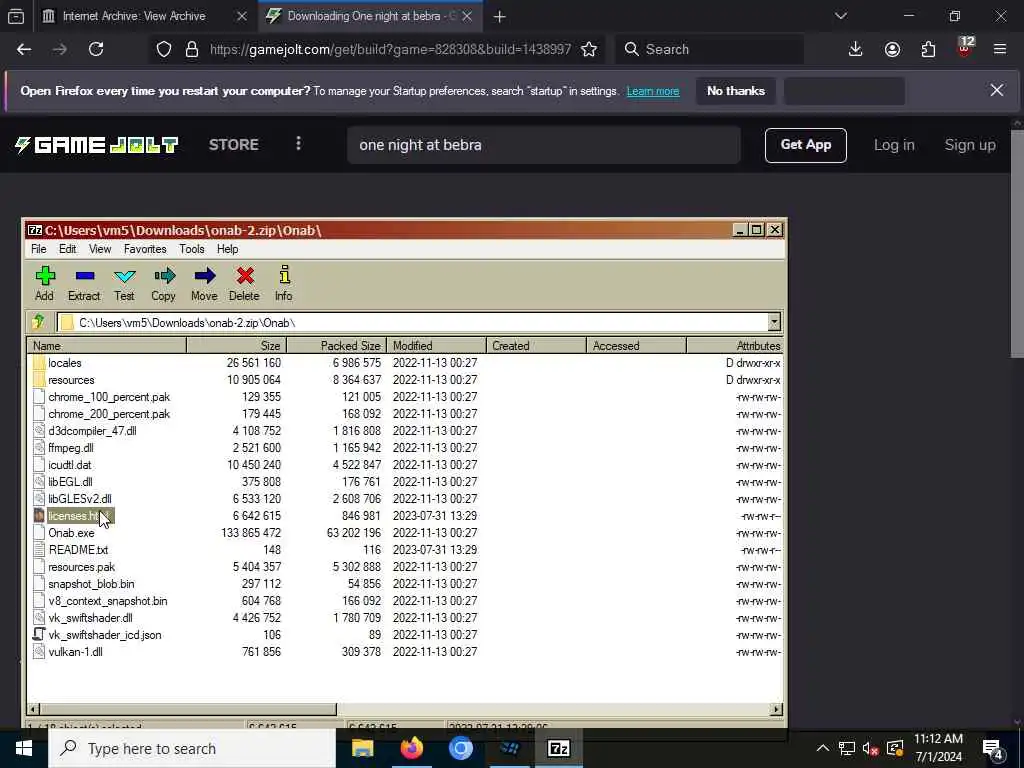This screenshot has height=768, width=1024.
Task: Reload the current page
Action: click(96, 49)
